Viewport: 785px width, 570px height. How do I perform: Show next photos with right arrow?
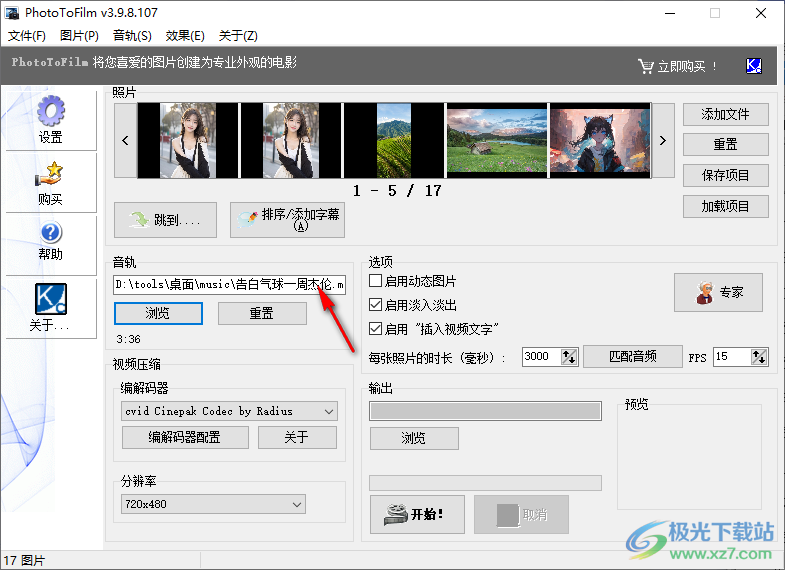(663, 141)
